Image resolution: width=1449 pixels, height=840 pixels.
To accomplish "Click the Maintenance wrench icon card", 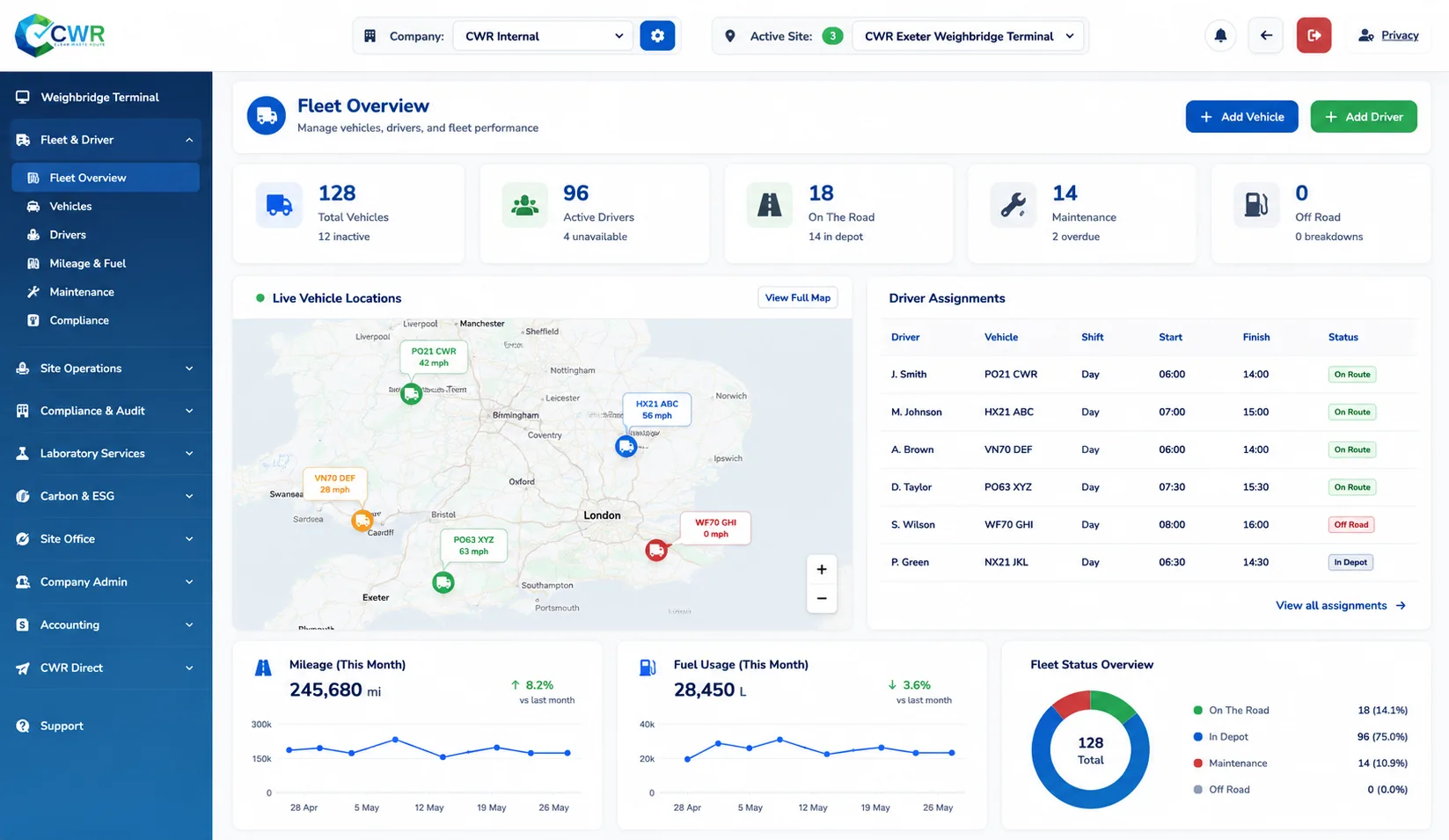I will point(1013,205).
